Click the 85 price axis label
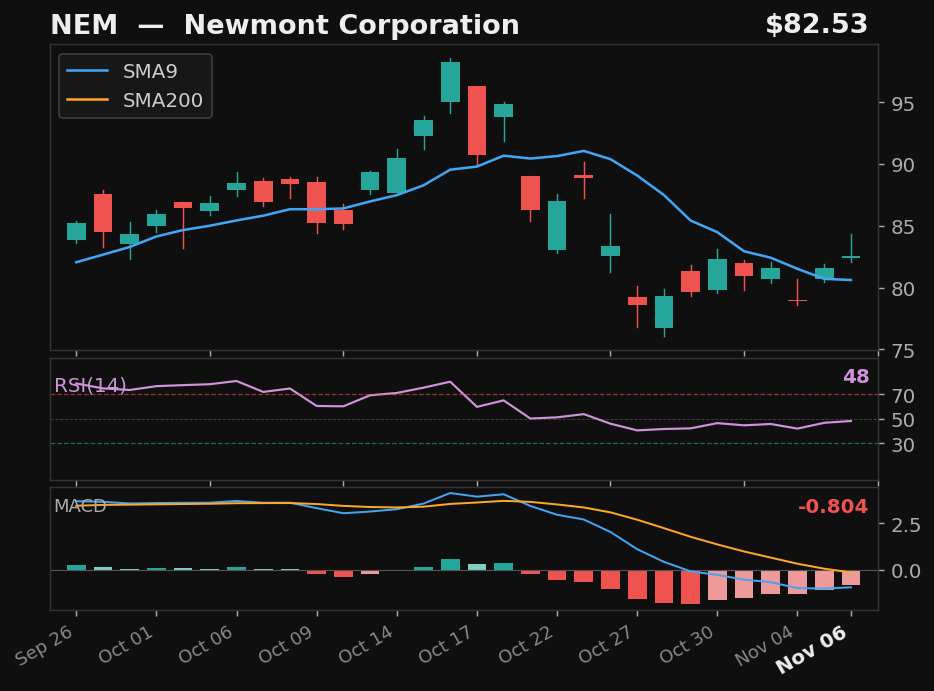 (x=902, y=228)
